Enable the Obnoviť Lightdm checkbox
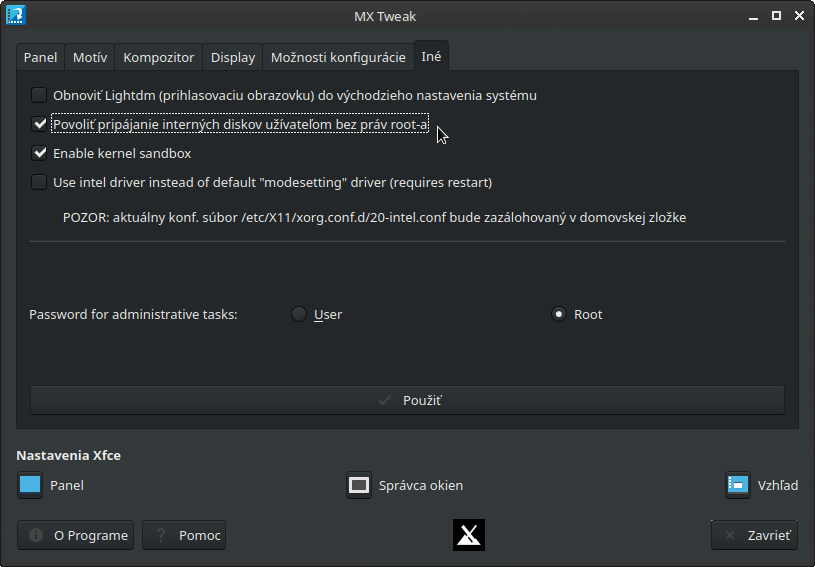The height and width of the screenshot is (567, 815). (39, 96)
